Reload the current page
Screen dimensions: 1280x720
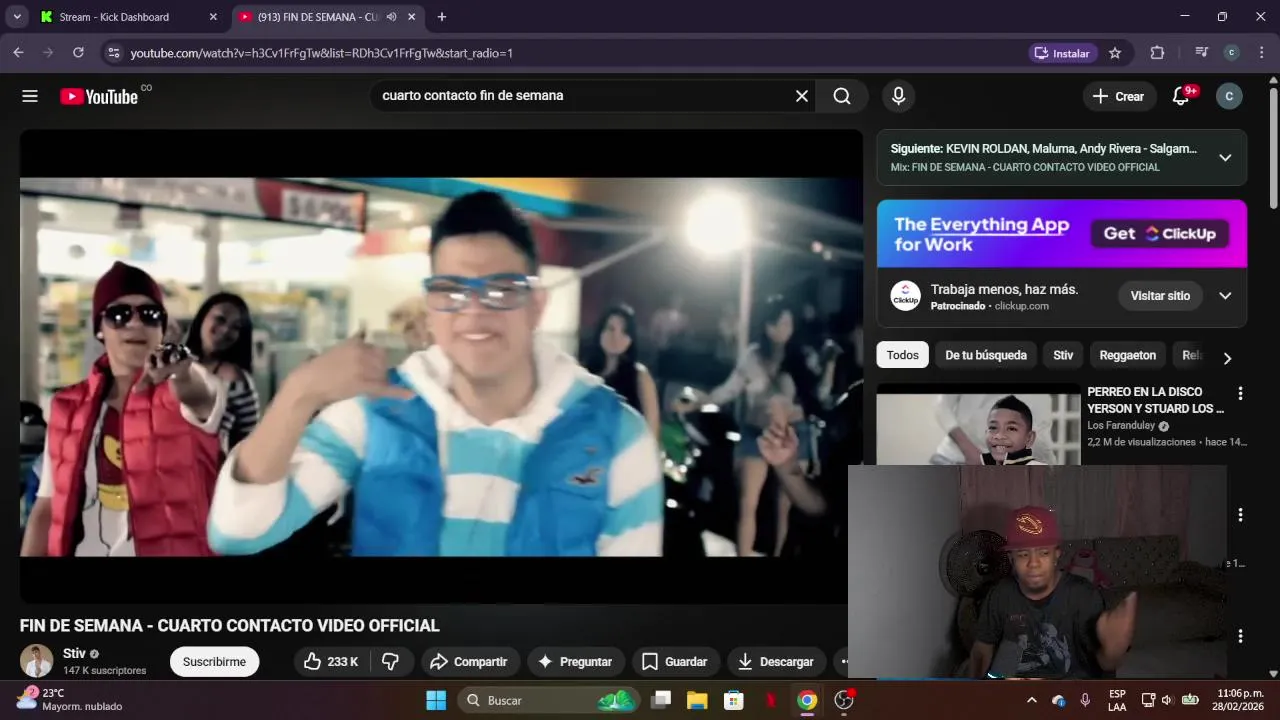tap(78, 53)
